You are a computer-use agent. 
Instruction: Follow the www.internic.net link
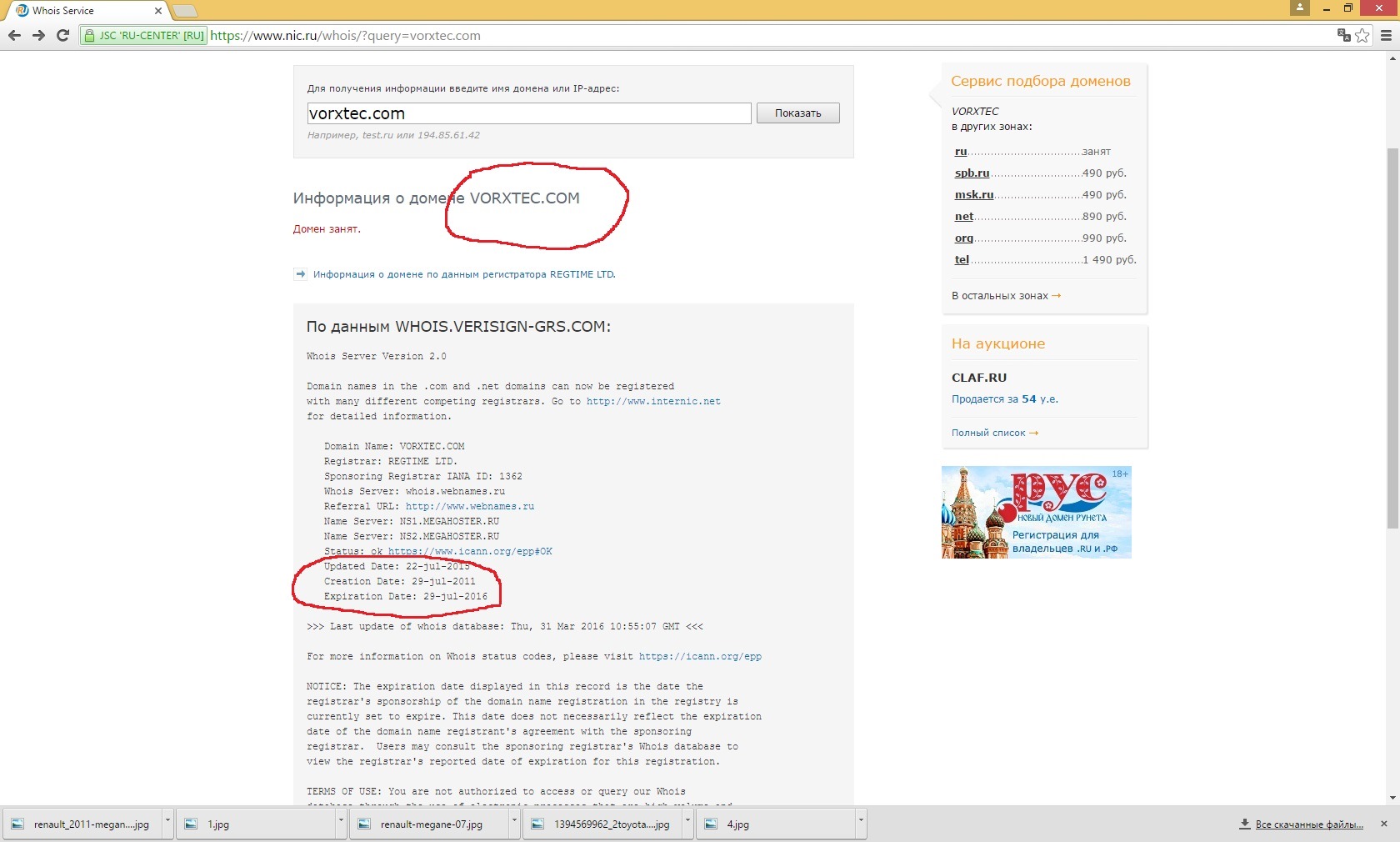tap(653, 401)
